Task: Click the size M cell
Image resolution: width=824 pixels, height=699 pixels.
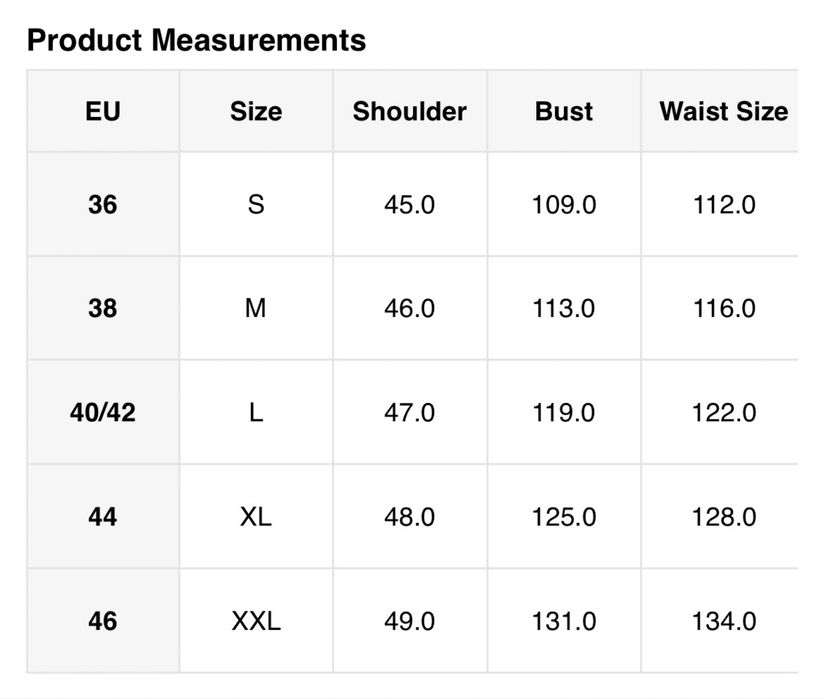Action: coord(256,309)
